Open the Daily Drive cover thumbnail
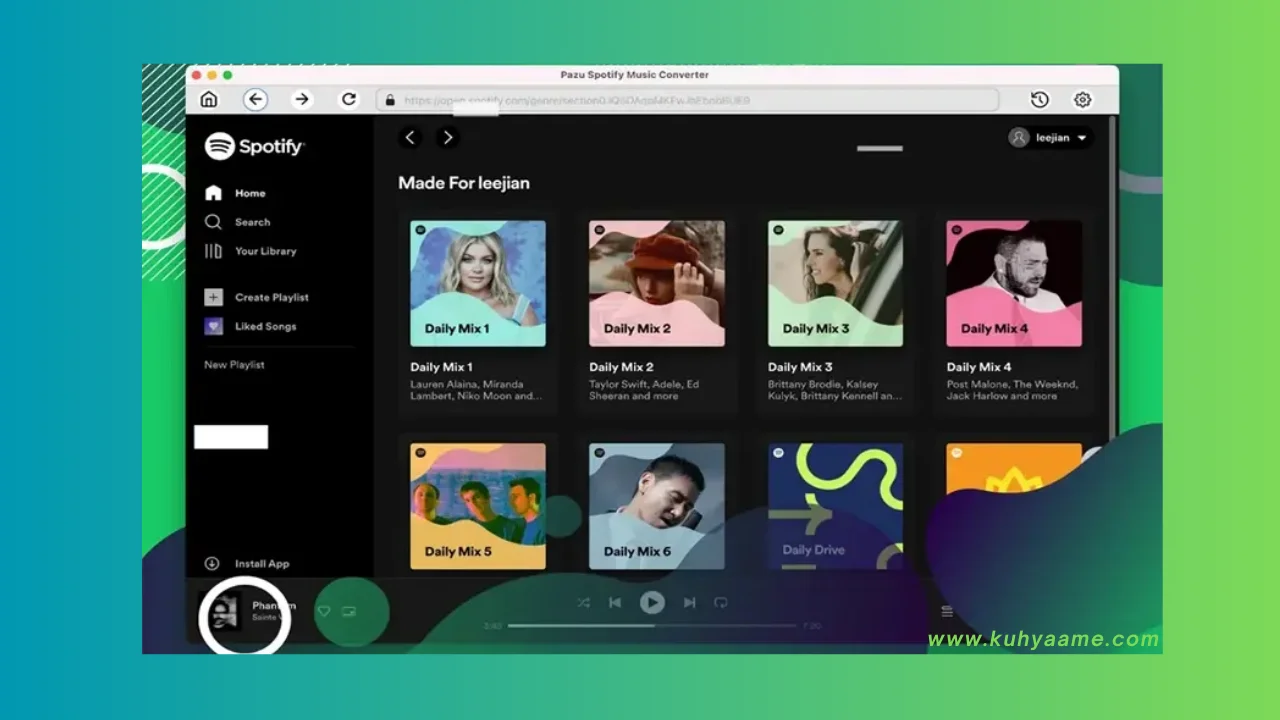The image size is (1280, 720). click(835, 506)
